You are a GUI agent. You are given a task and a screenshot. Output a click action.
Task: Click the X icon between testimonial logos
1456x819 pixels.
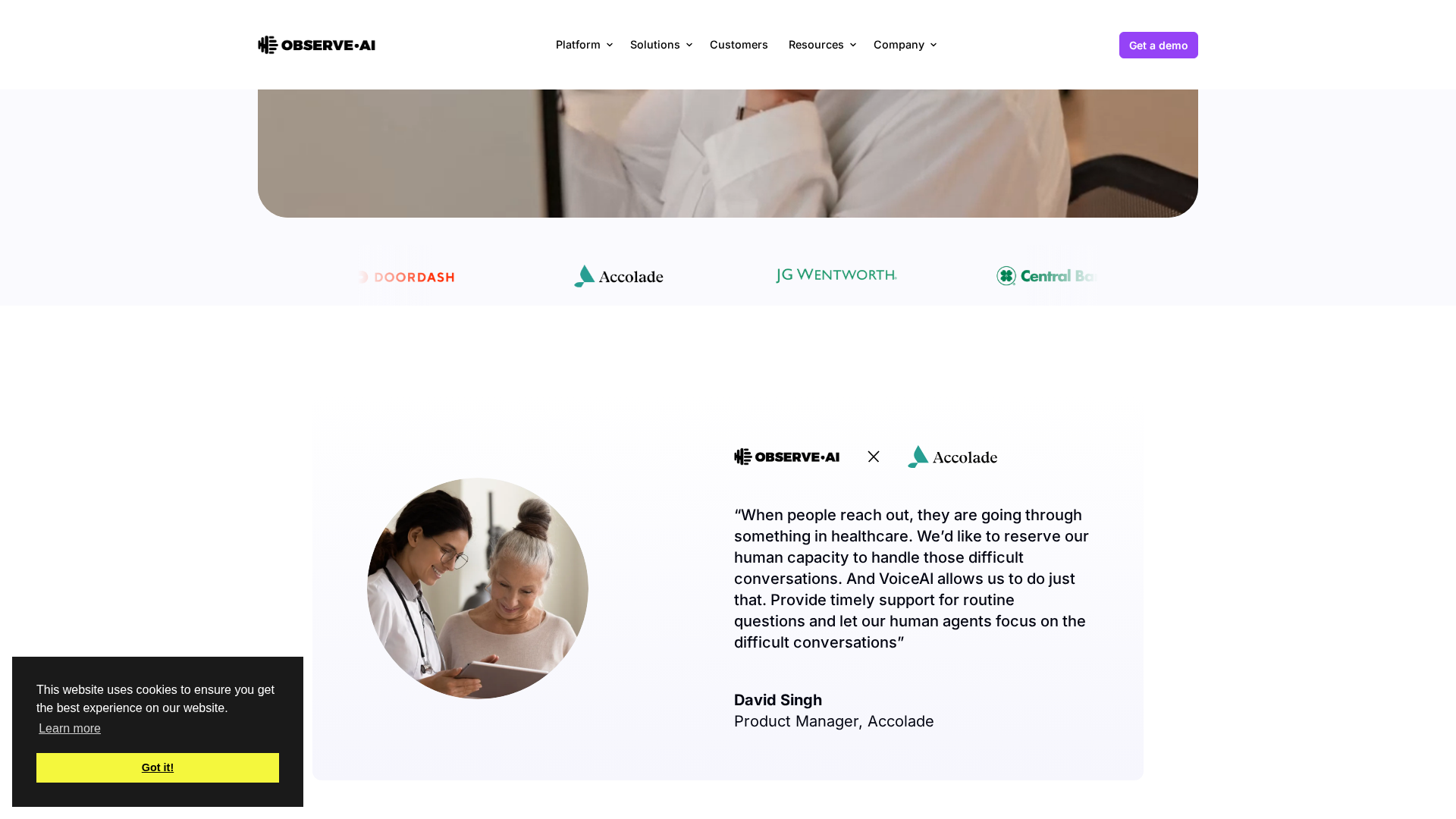tap(874, 457)
